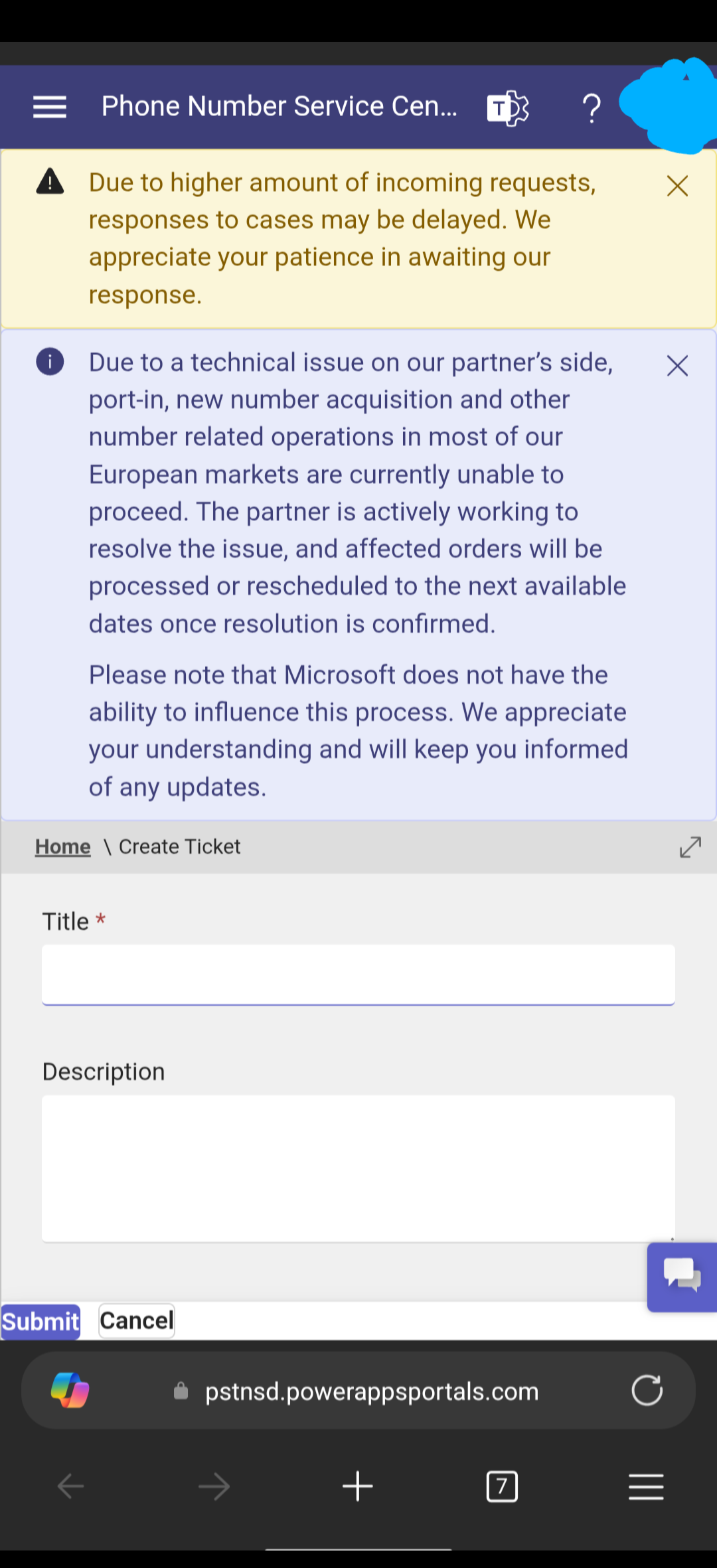The height and width of the screenshot is (1568, 717).
Task: Open a new browser tab
Action: point(358,1486)
